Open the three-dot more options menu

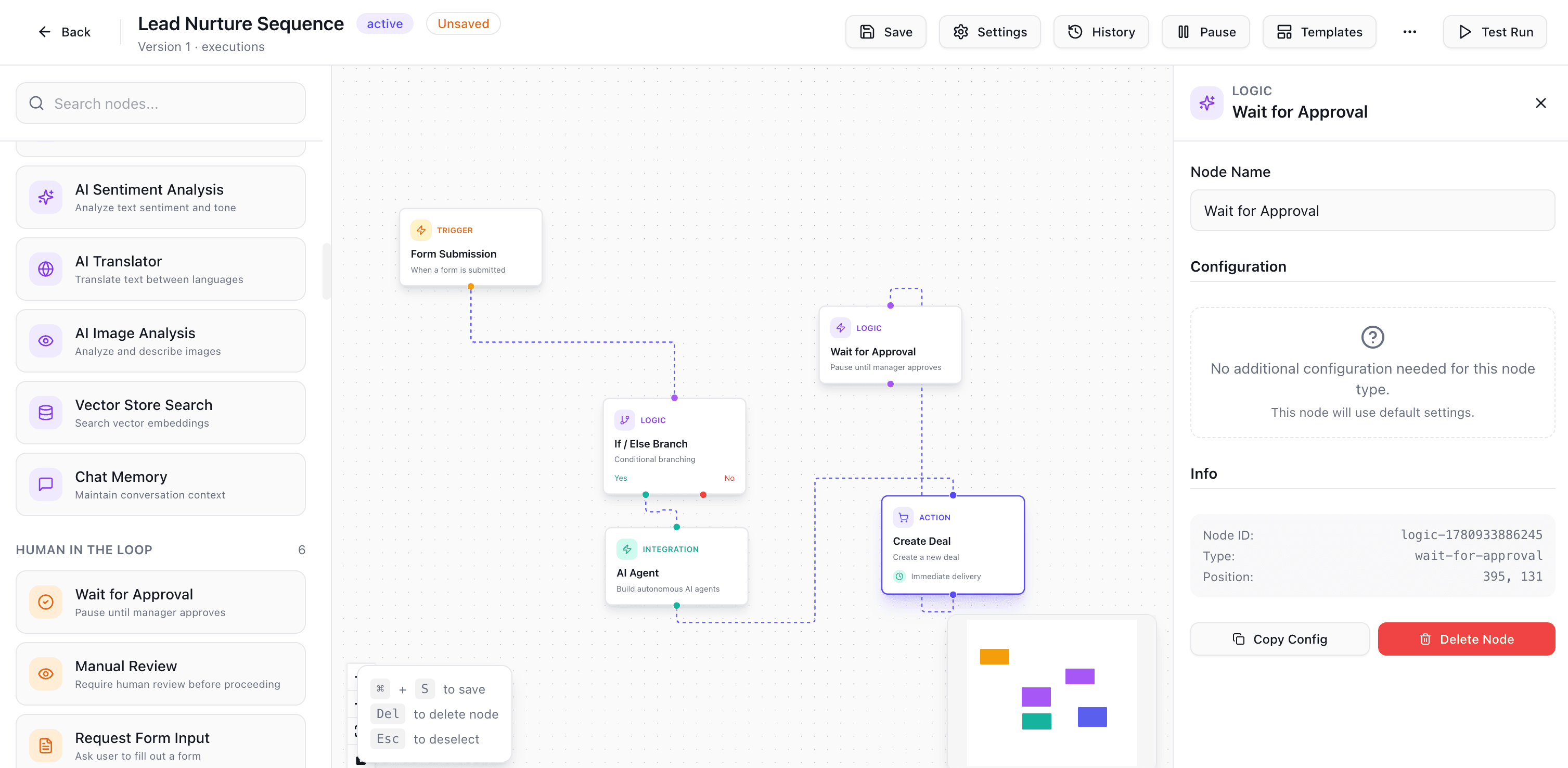point(1409,32)
